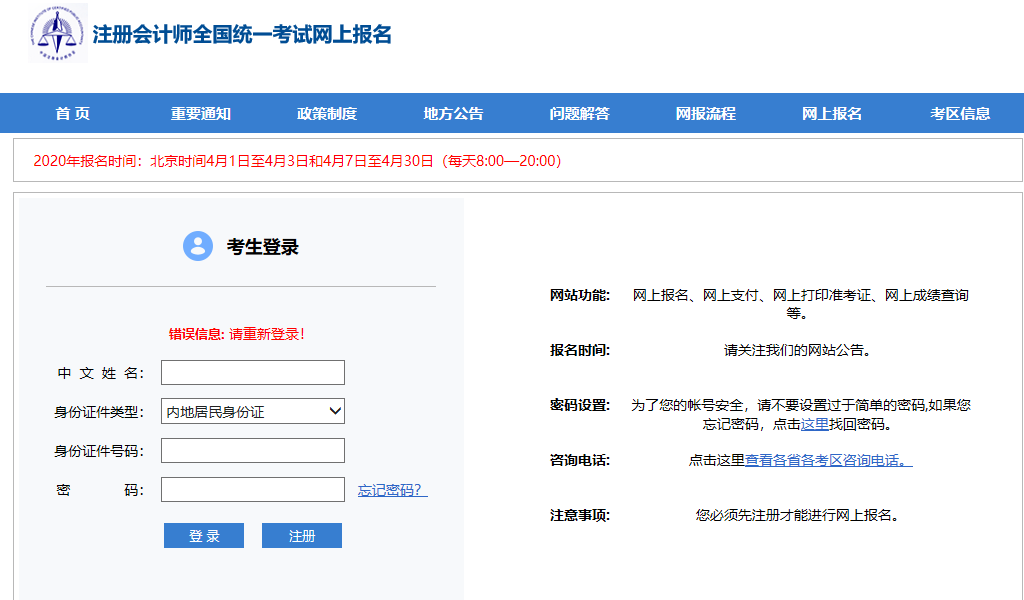Viewport: 1024px width, 600px height.
Task: Click the 身份证件号码 text box
Action: [253, 451]
